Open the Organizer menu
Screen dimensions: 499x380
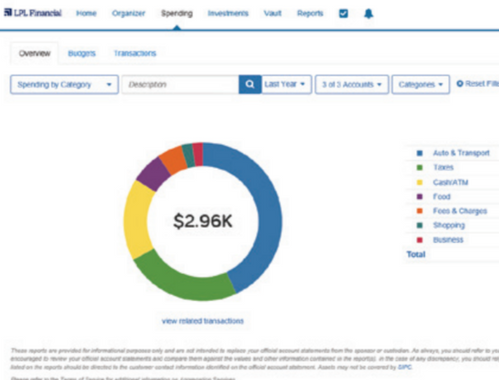[x=128, y=13]
